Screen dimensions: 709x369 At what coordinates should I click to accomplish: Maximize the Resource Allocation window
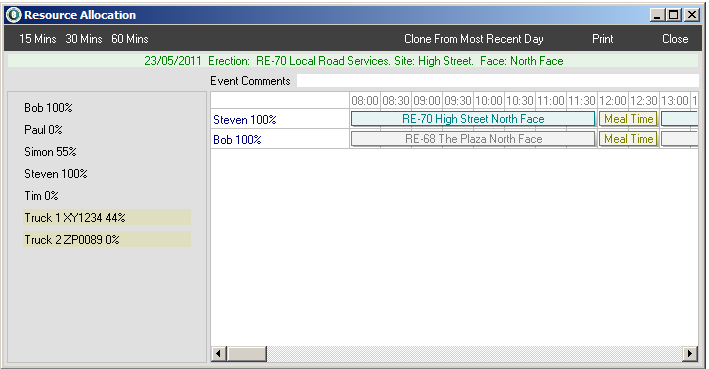point(673,15)
